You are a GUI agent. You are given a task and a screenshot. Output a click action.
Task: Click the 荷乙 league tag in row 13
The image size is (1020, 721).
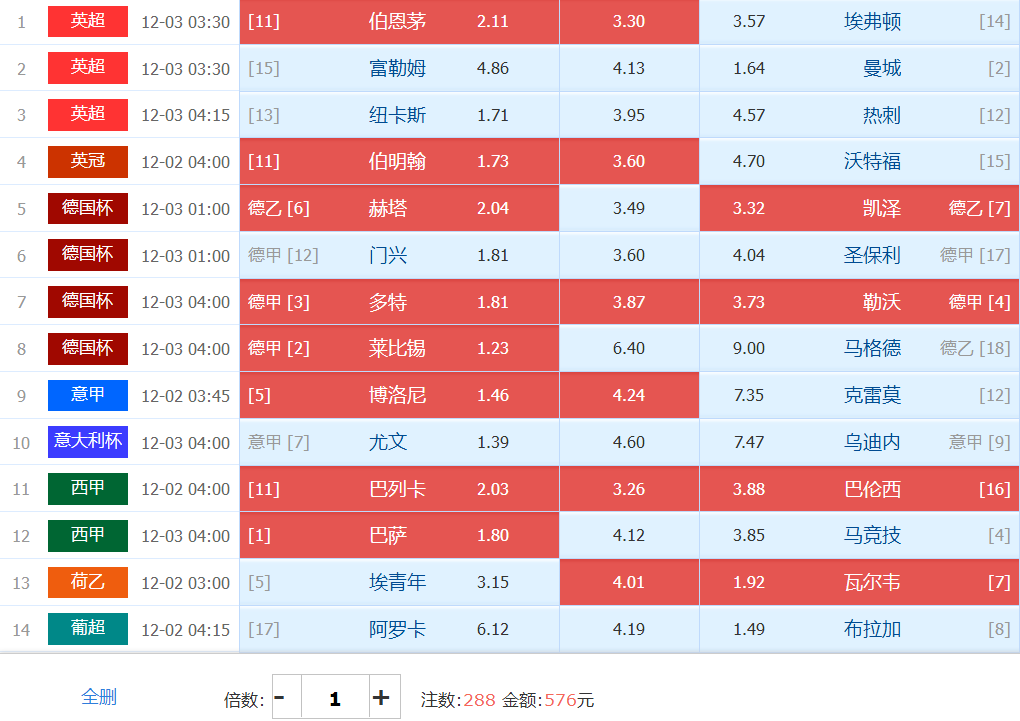click(x=88, y=582)
